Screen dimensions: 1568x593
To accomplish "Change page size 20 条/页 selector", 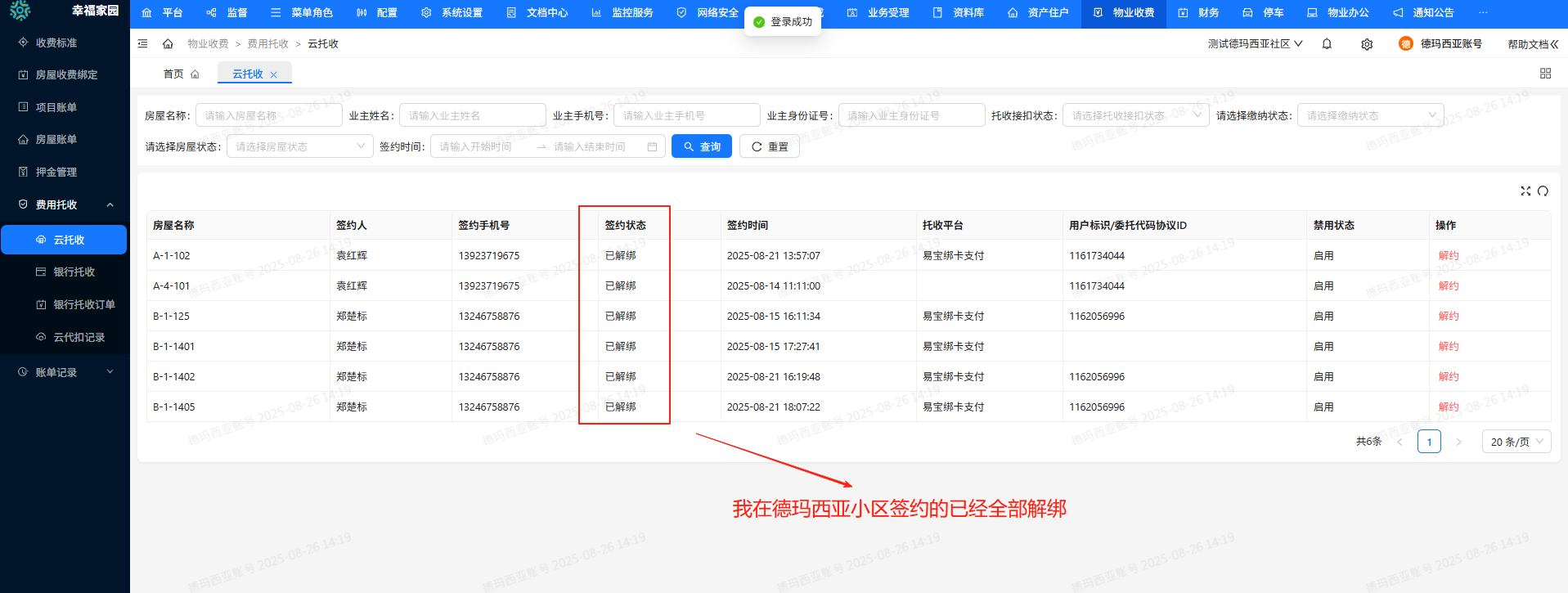I will [1516, 442].
